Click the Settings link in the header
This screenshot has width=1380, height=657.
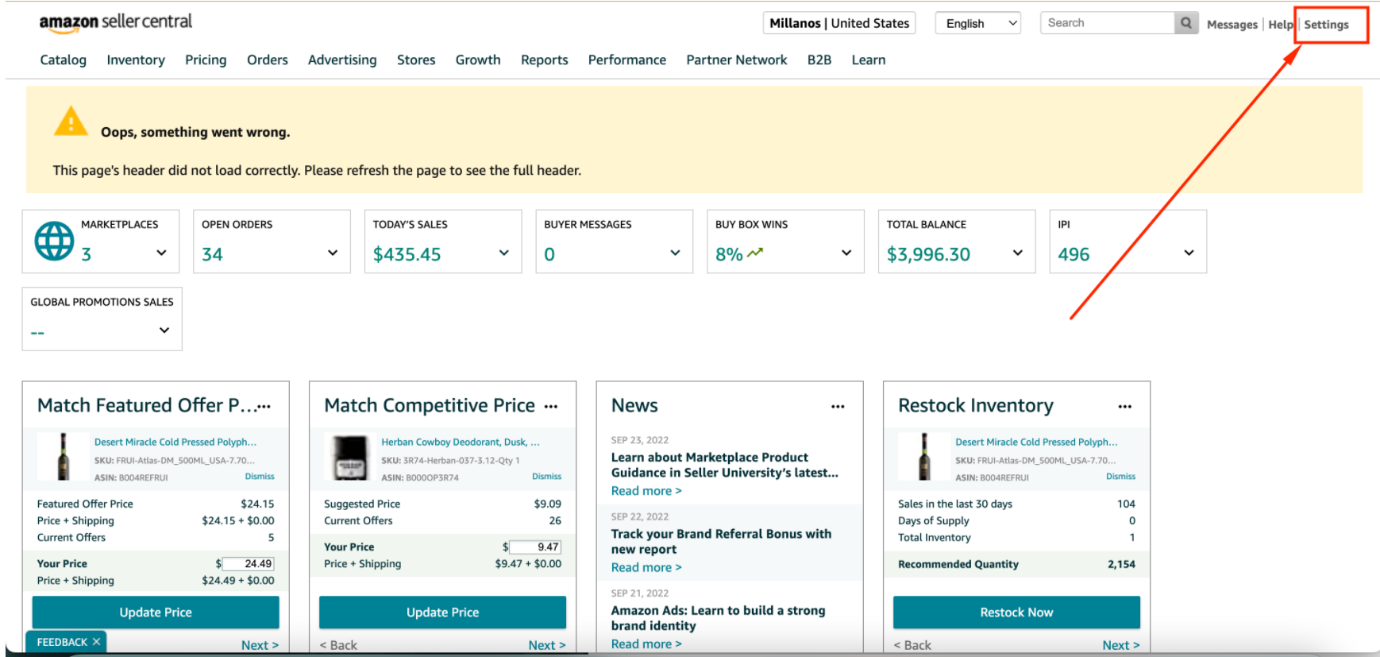tap(1326, 24)
